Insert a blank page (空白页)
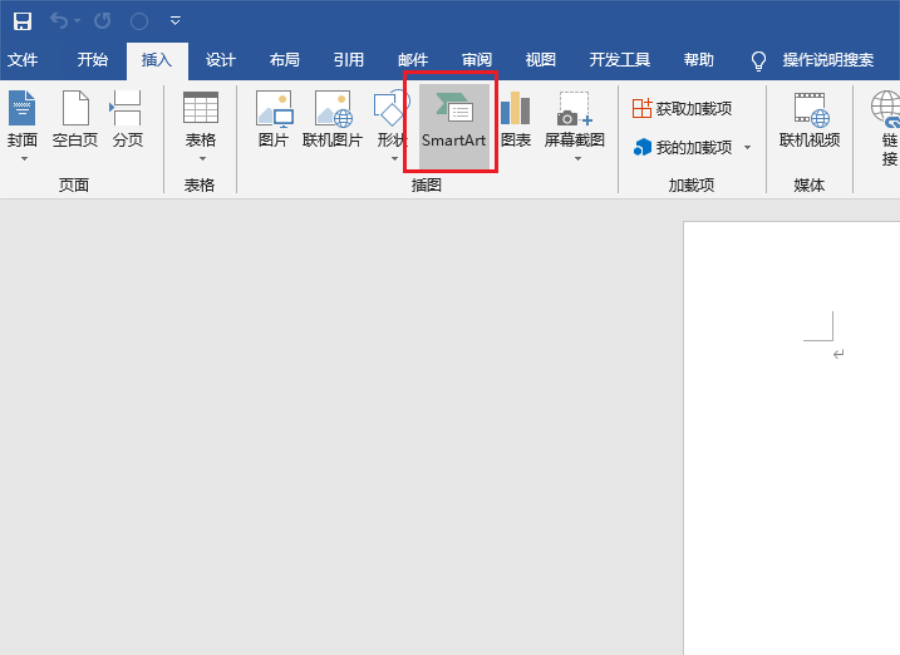 (x=75, y=122)
